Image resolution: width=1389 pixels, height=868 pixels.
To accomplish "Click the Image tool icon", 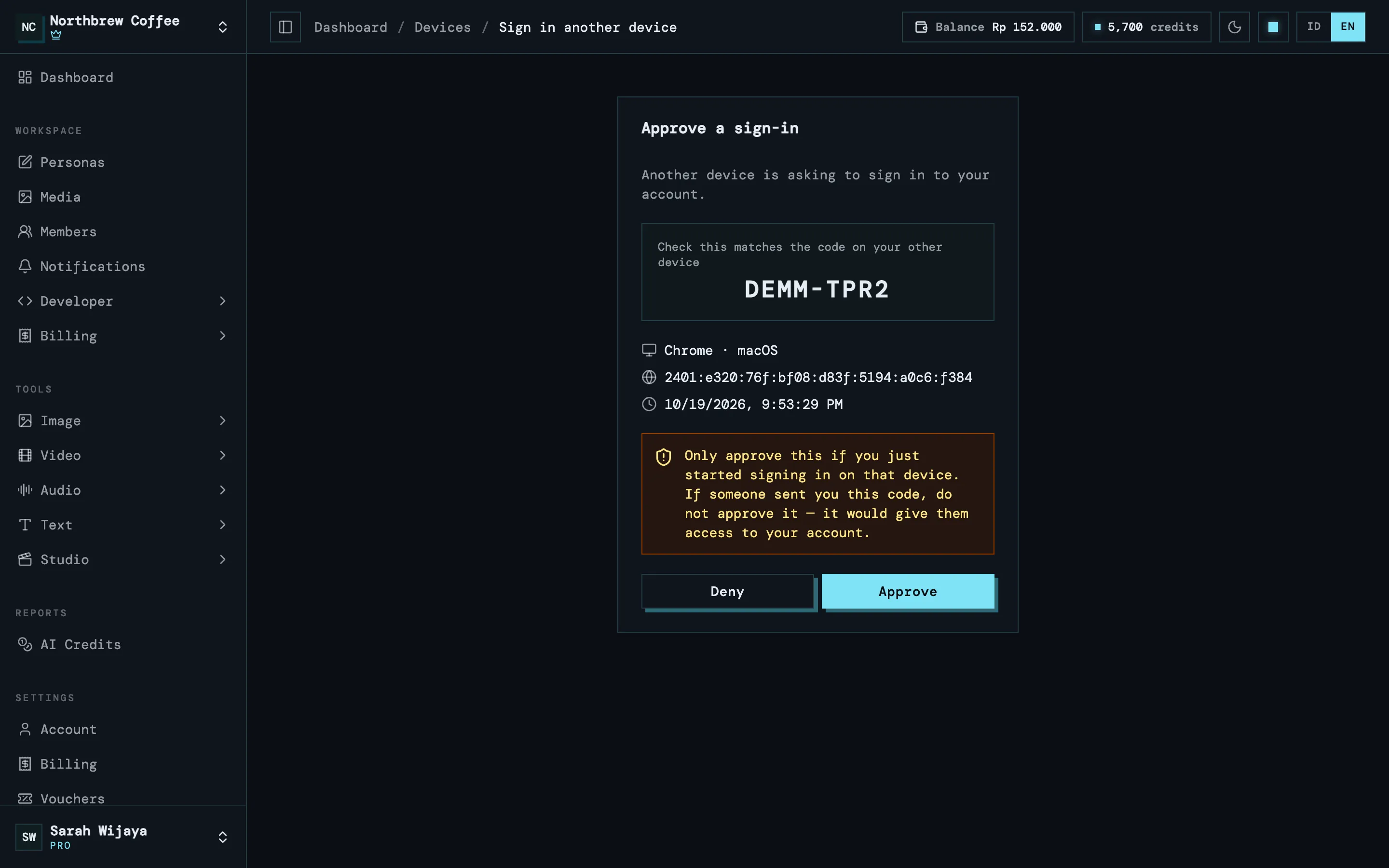I will click(x=25, y=421).
